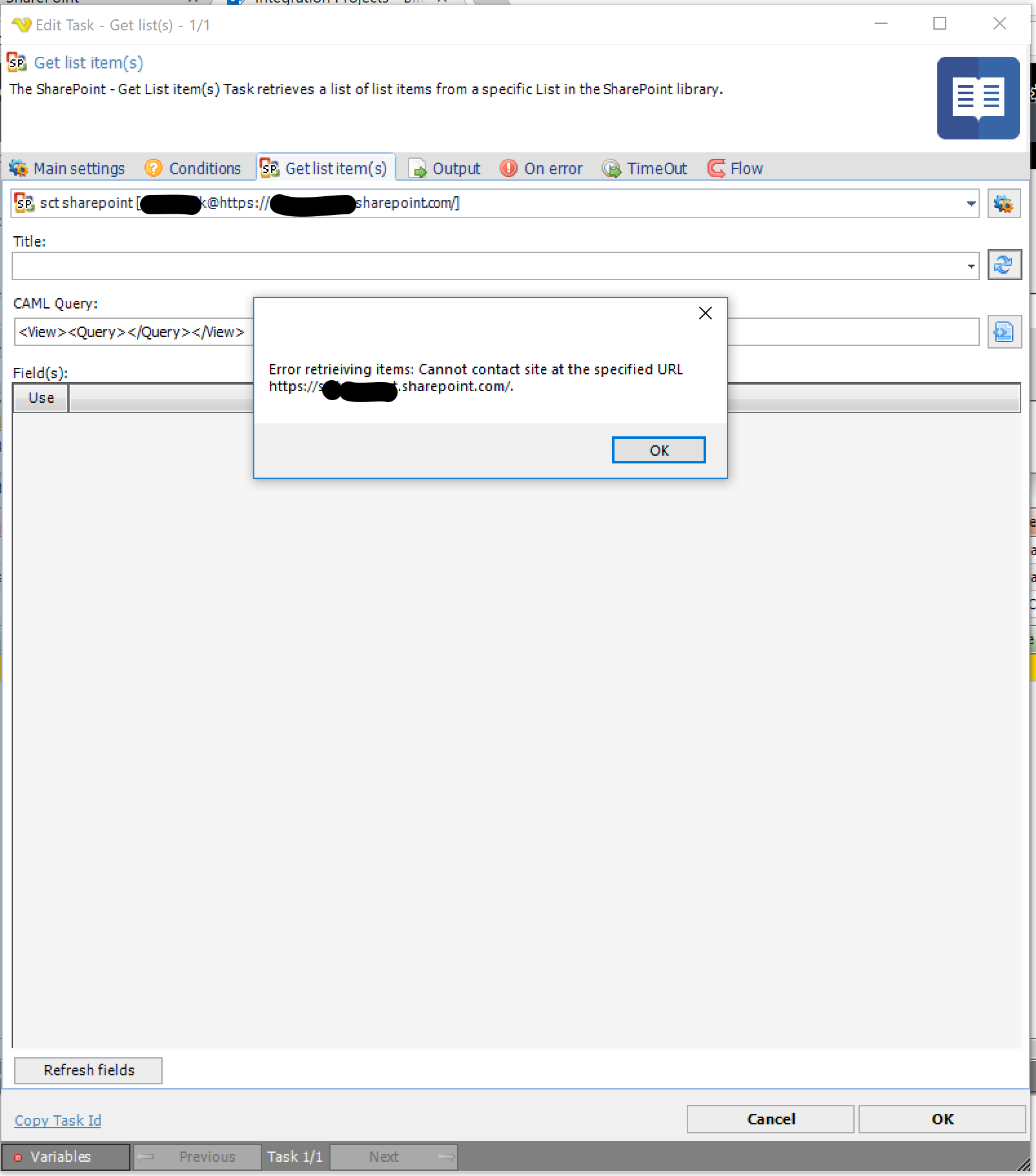Click the large blue book icon

(x=978, y=98)
